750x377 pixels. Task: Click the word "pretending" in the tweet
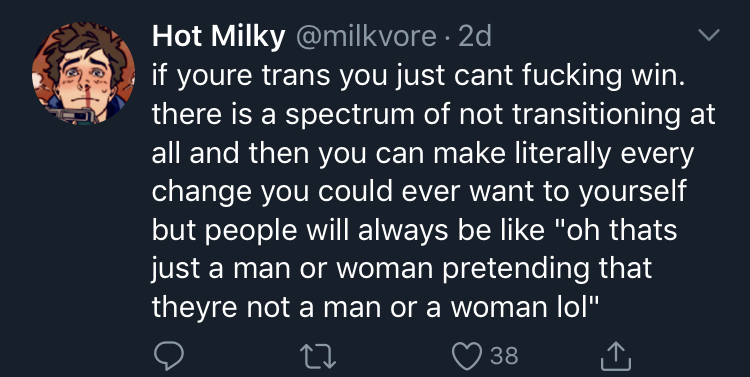click(516, 269)
